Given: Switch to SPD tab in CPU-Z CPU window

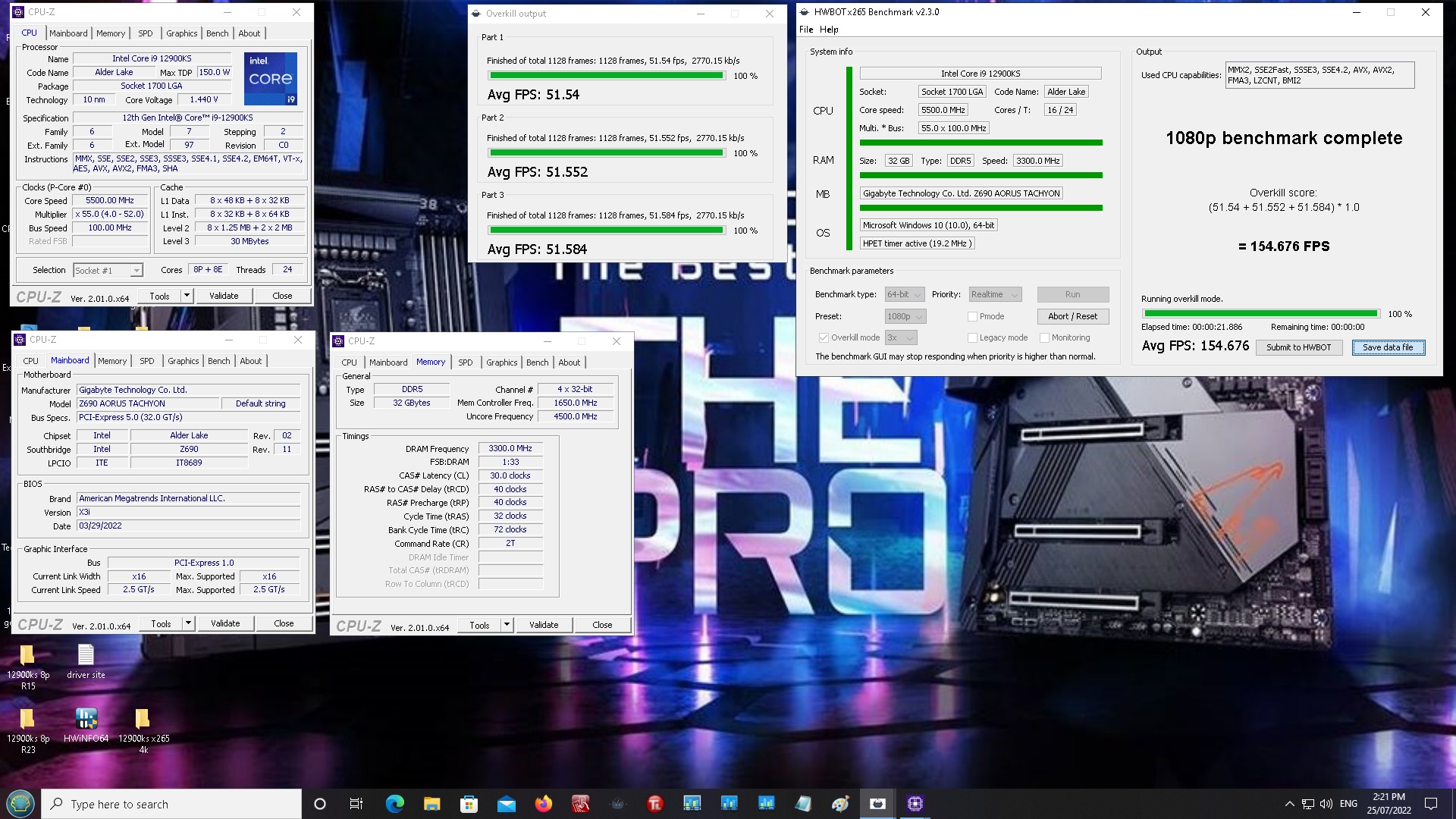Looking at the screenshot, I should [146, 33].
